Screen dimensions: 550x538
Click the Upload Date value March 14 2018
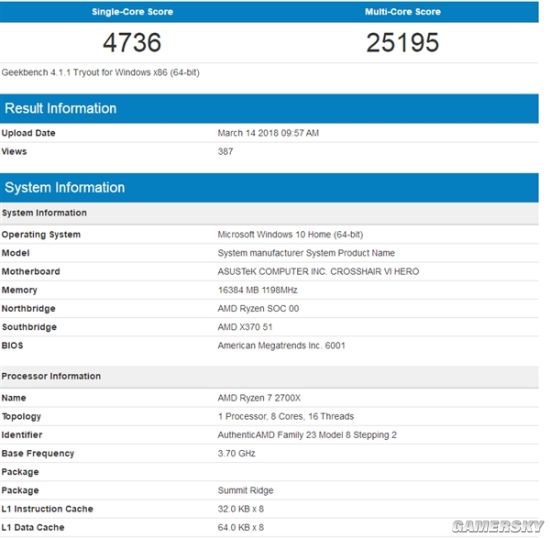click(268, 133)
